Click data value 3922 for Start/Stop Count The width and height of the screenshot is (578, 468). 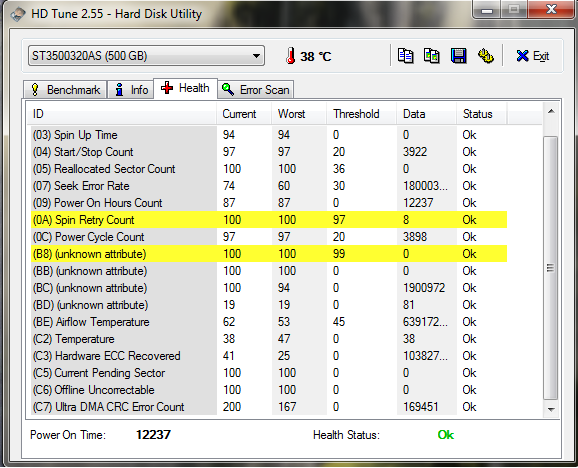(x=415, y=152)
